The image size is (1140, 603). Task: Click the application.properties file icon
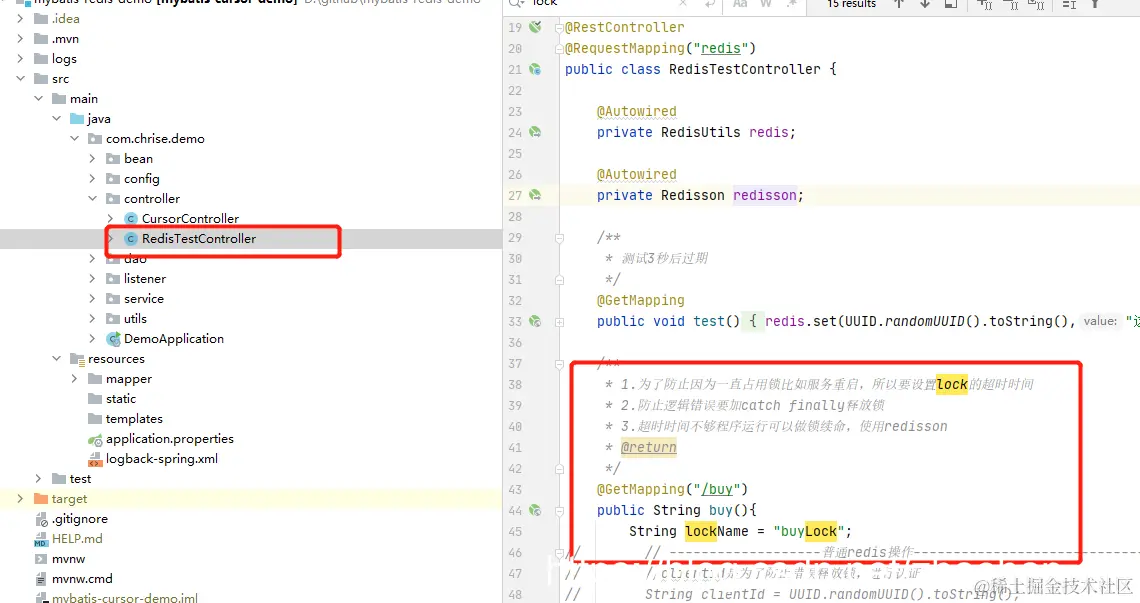coord(95,439)
